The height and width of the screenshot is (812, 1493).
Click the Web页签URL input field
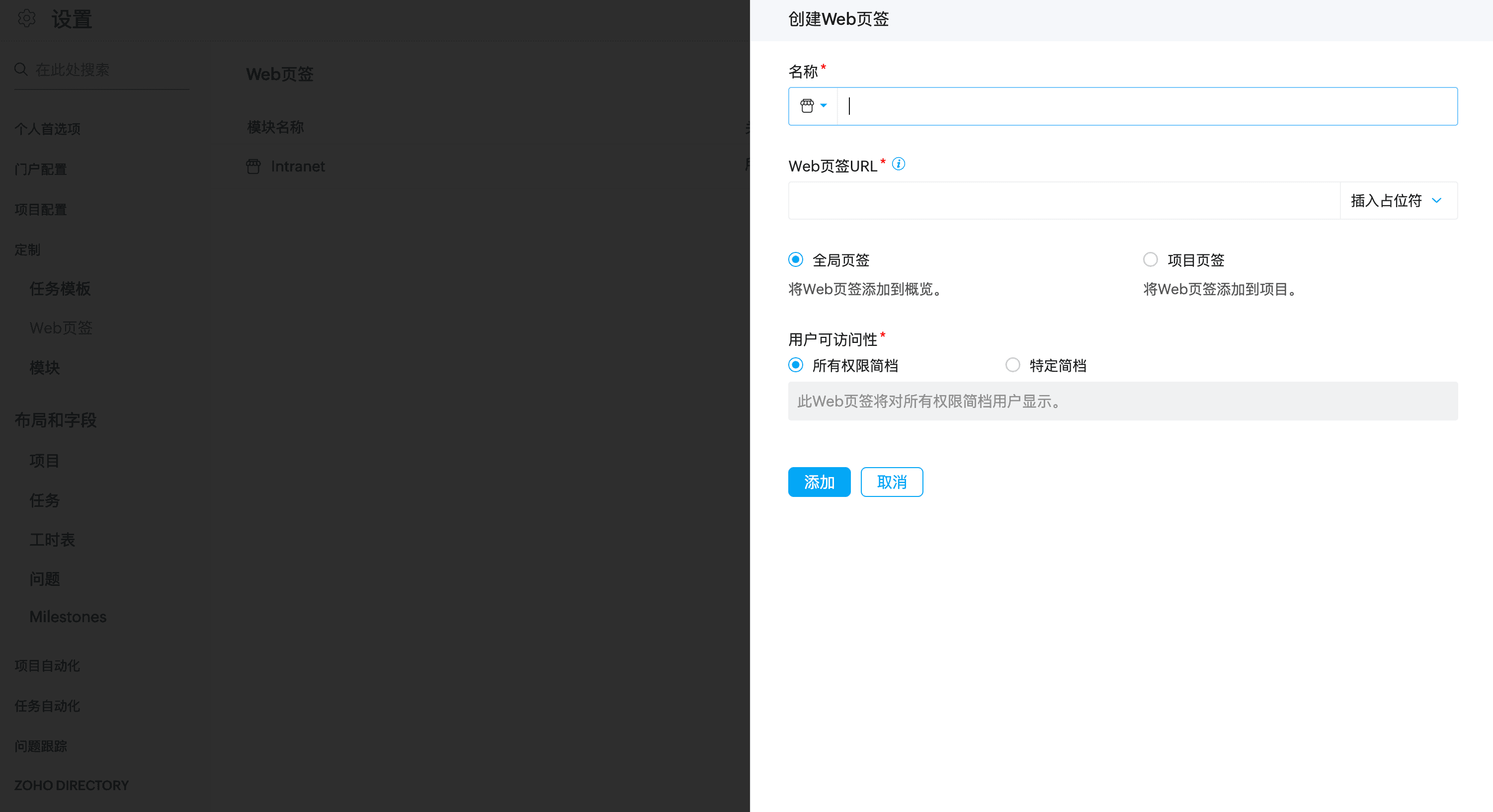(1064, 201)
